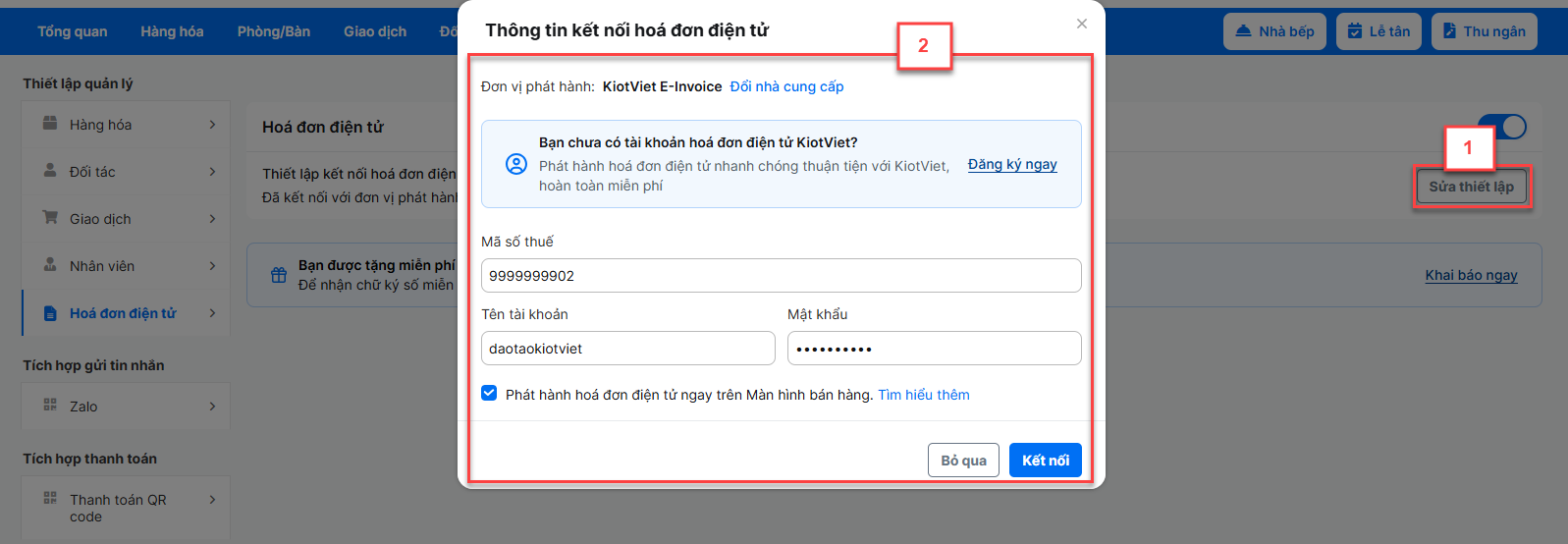
Task: Click the Hoá đơn điện tử document icon
Action: point(50,313)
